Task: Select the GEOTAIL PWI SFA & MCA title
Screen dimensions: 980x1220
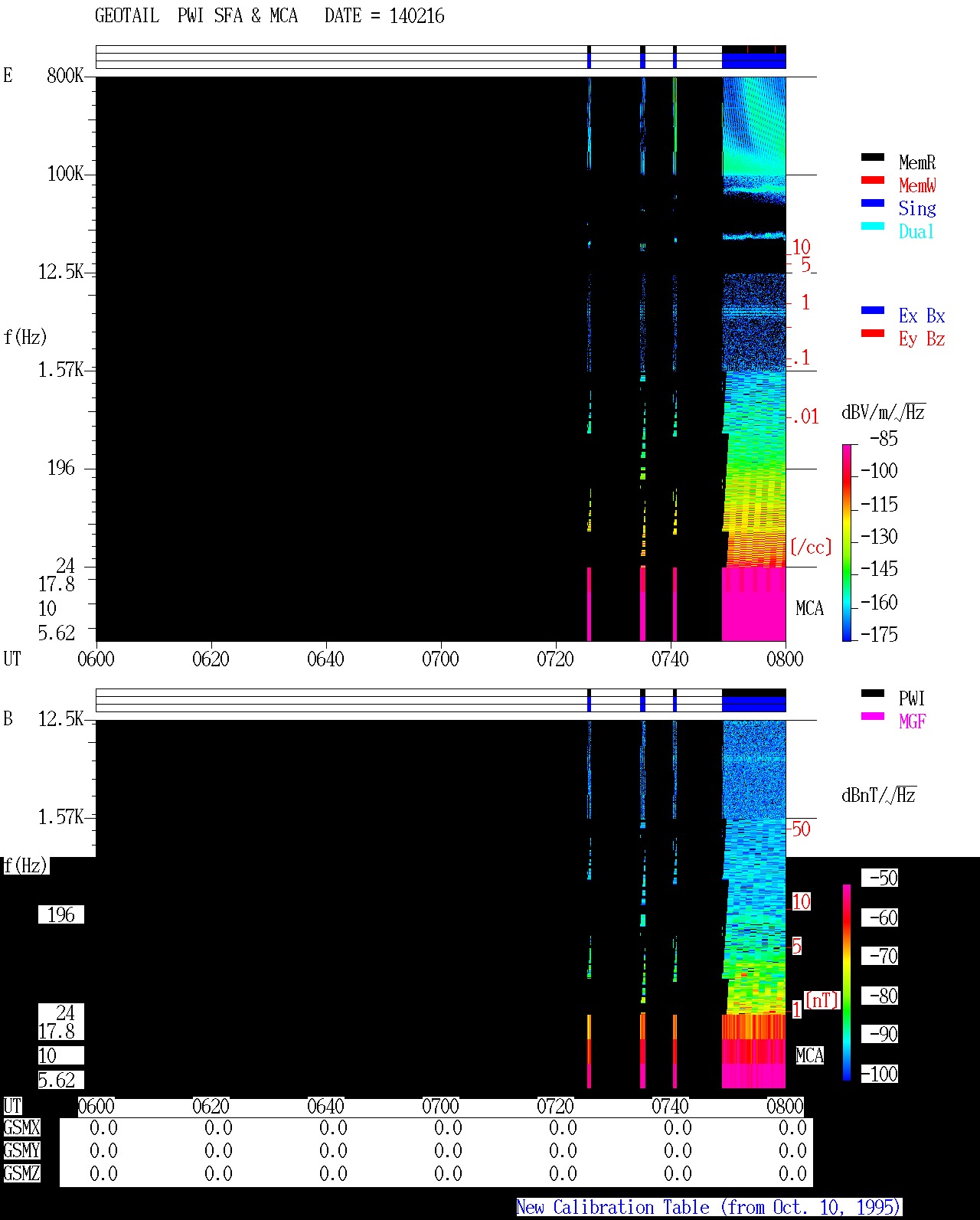Action: (196, 16)
